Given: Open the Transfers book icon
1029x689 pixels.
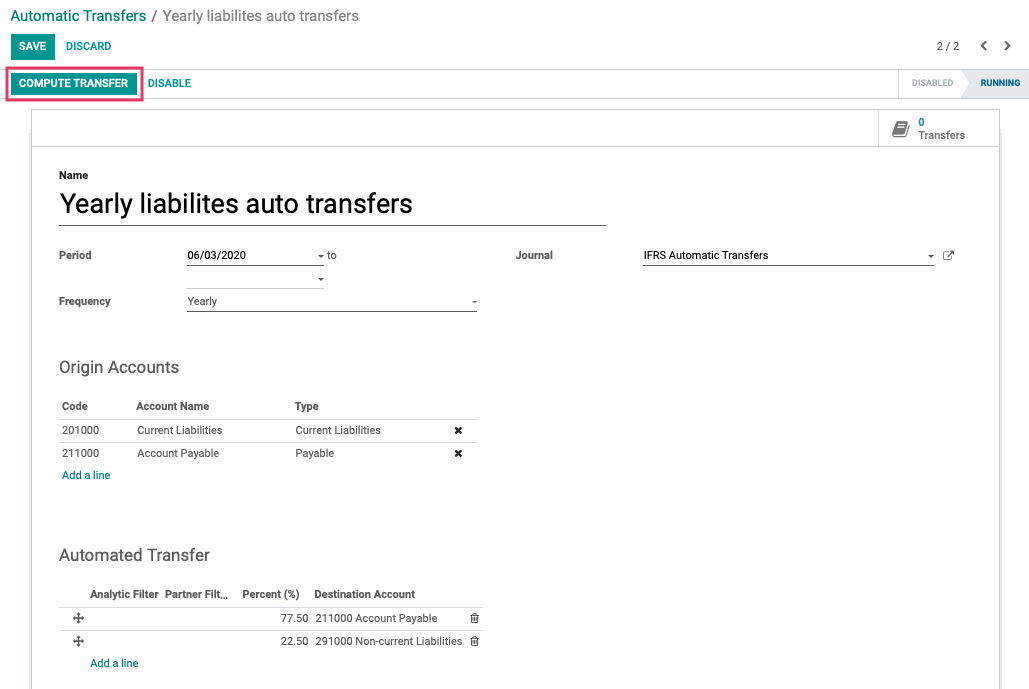Looking at the screenshot, I should pyautogui.click(x=900, y=129).
